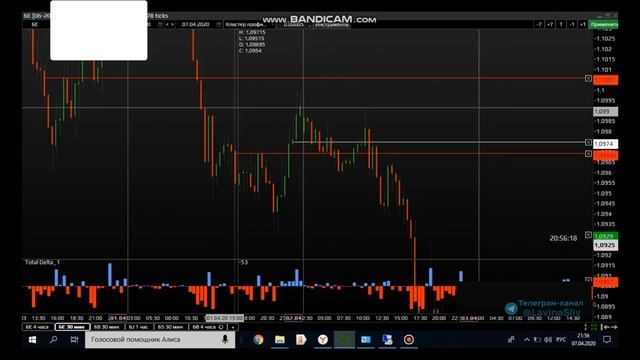This screenshot has height=360, width=640.
Task: Click the white 1,0974 price label
Action: tap(605, 144)
